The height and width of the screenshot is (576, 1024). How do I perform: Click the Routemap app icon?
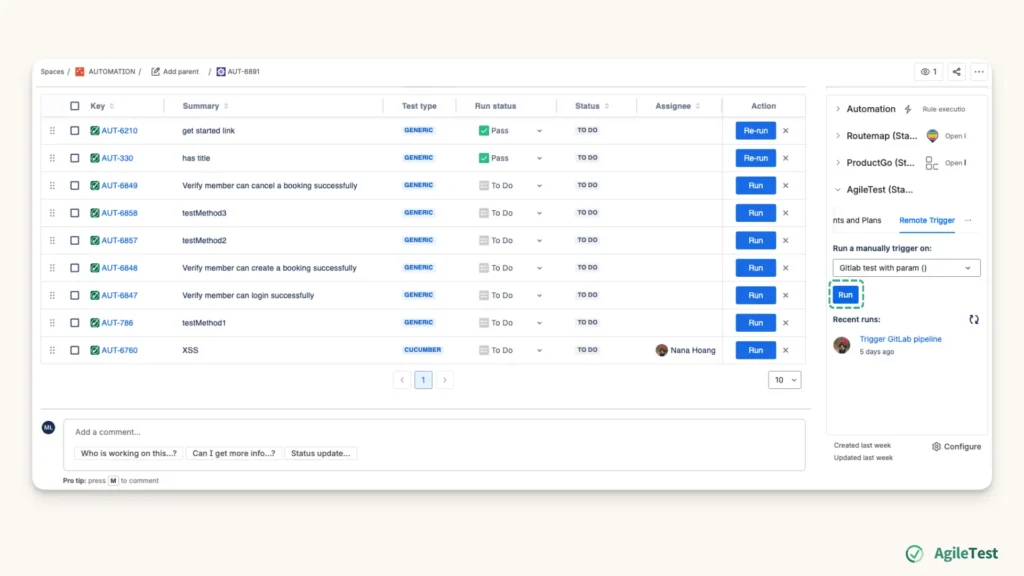point(932,136)
